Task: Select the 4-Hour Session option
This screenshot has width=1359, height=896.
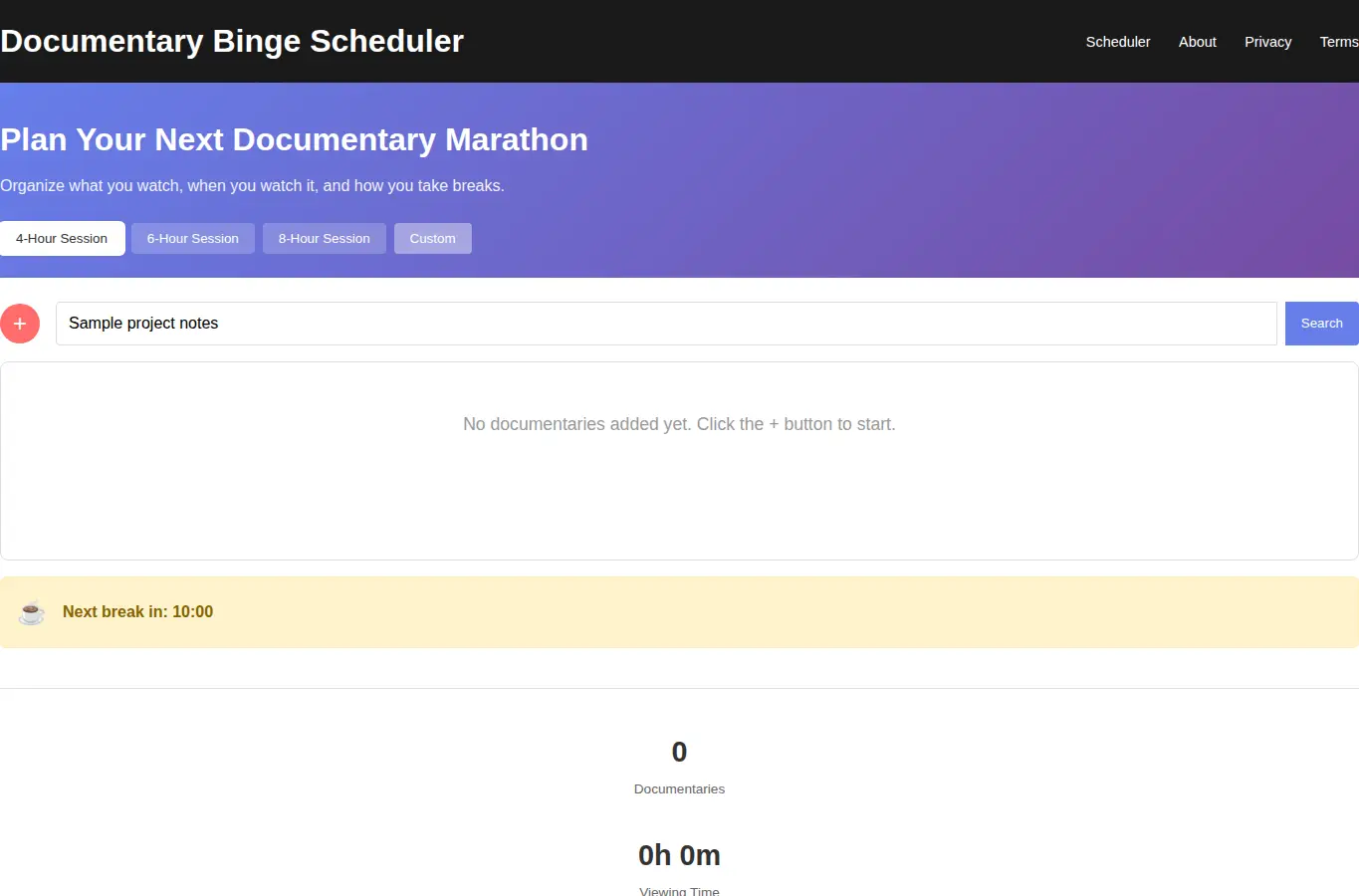Action: point(62,239)
